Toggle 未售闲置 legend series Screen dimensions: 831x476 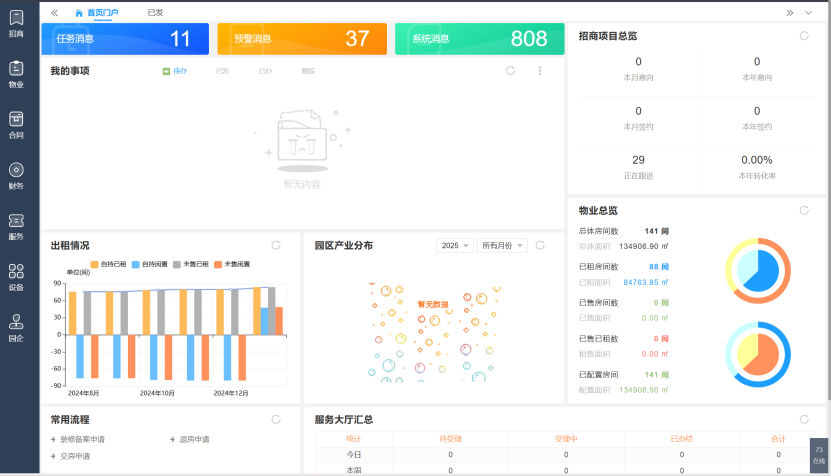(232, 264)
